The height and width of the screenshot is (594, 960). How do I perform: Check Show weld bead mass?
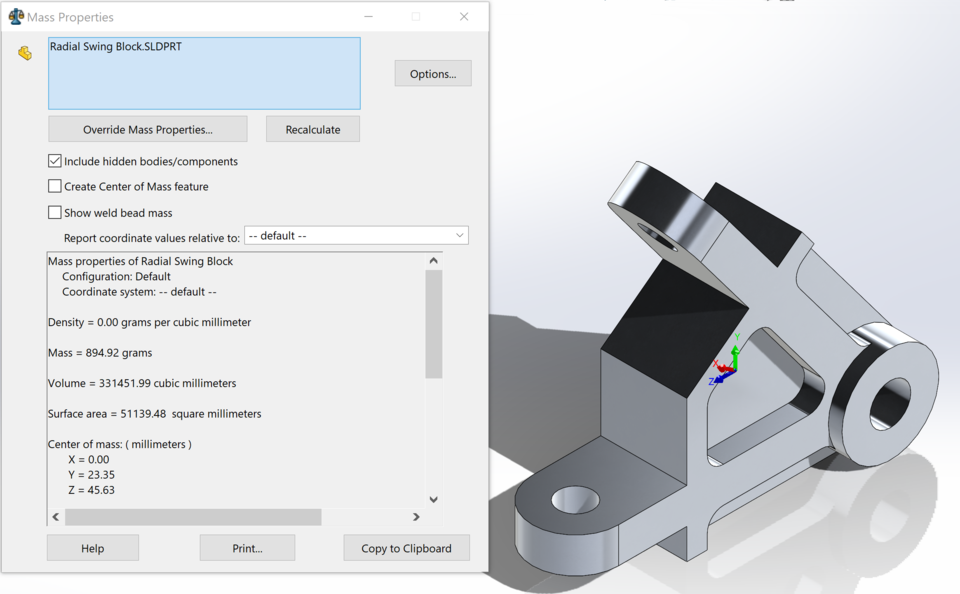click(55, 212)
